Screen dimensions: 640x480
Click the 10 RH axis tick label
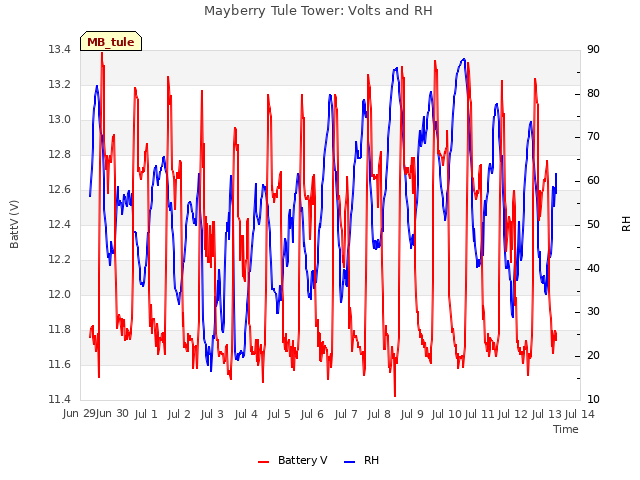click(593, 399)
